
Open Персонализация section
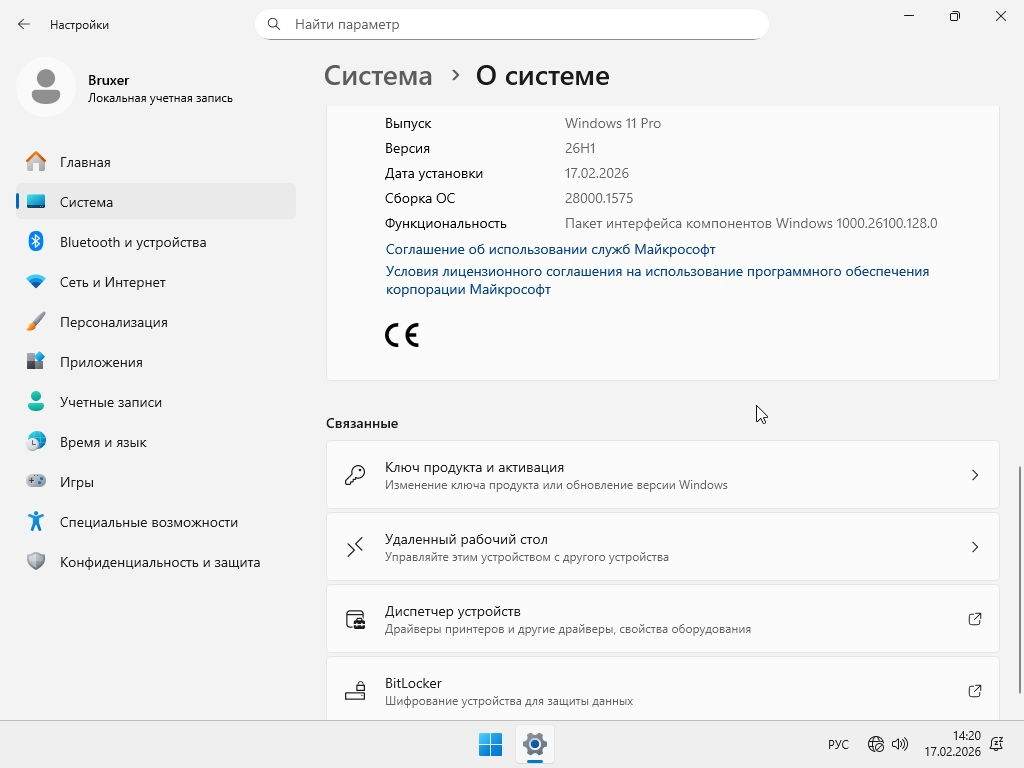click(156, 321)
